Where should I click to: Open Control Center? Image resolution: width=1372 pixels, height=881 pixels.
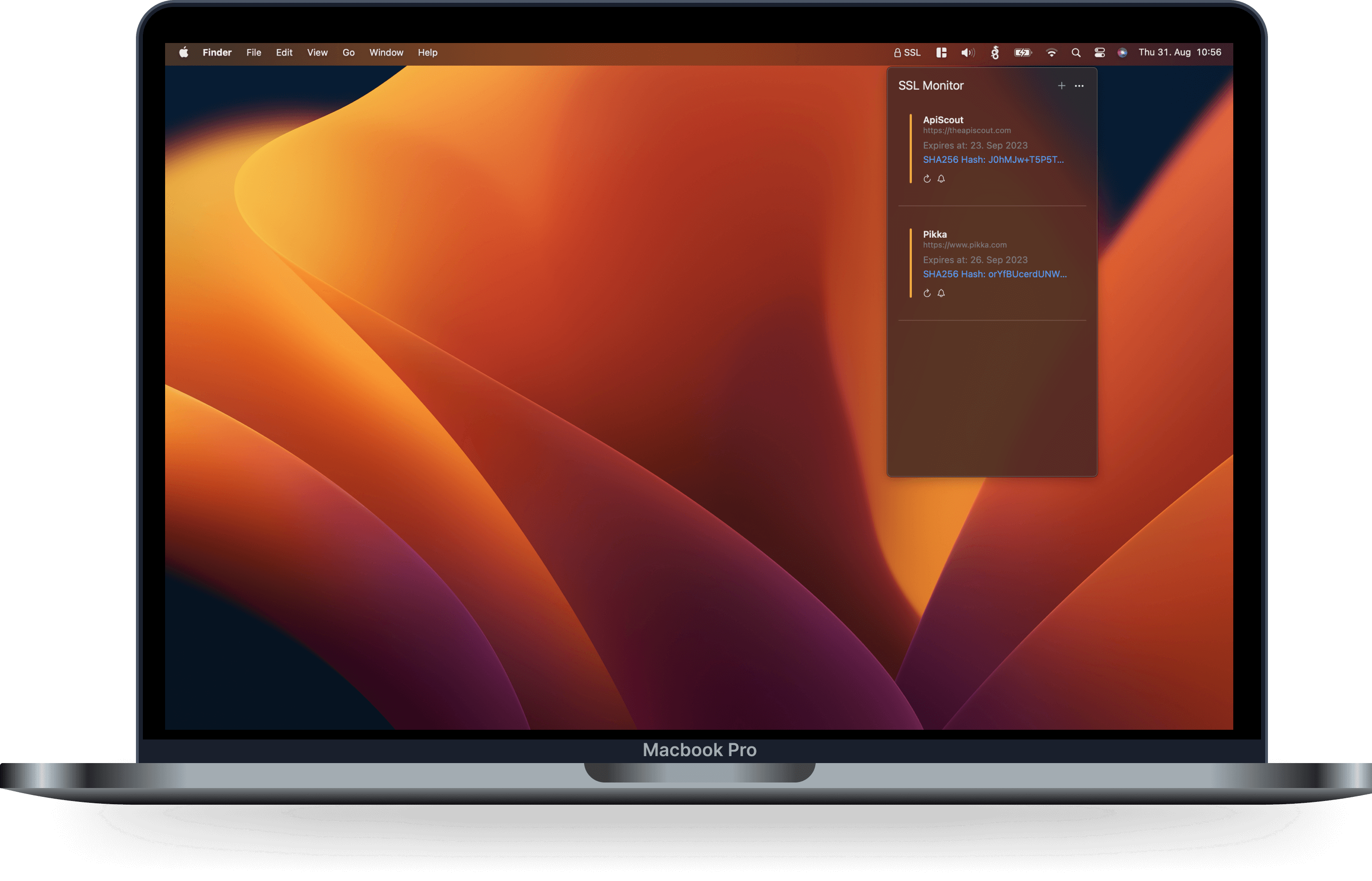1099,53
